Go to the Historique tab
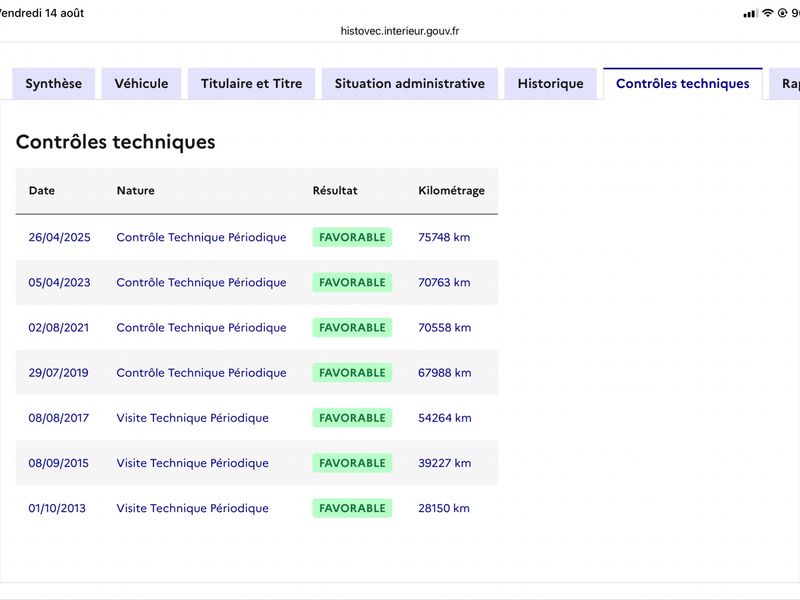800x600 pixels. pyautogui.click(x=551, y=84)
